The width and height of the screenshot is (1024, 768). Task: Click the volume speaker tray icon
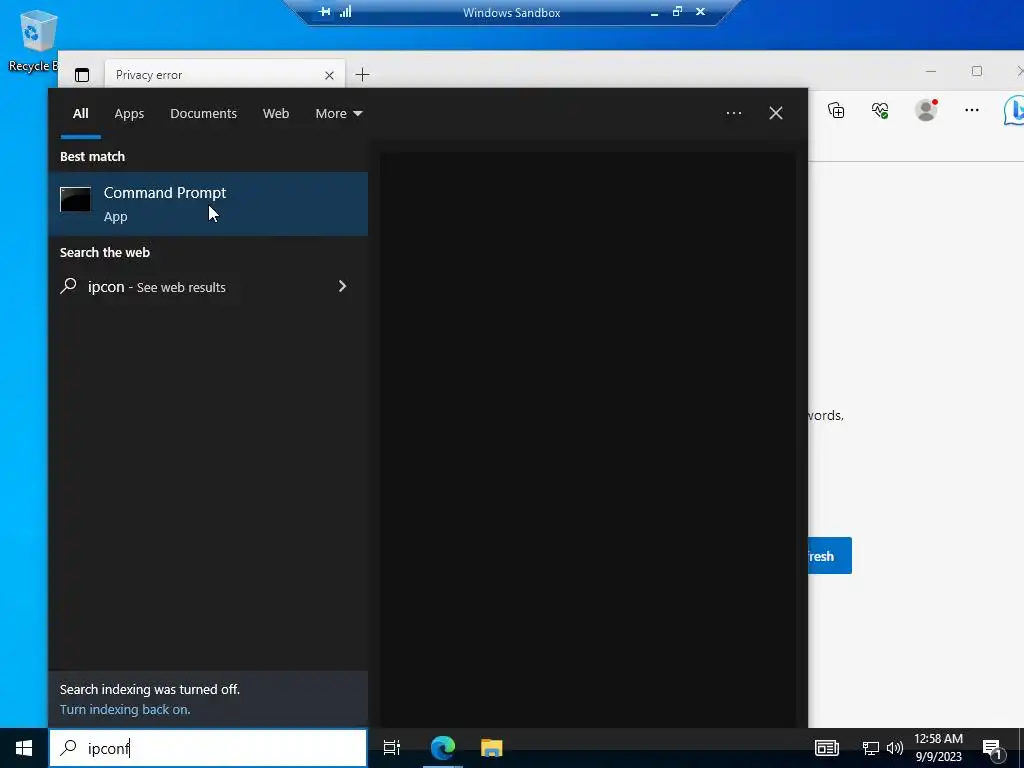pos(895,748)
